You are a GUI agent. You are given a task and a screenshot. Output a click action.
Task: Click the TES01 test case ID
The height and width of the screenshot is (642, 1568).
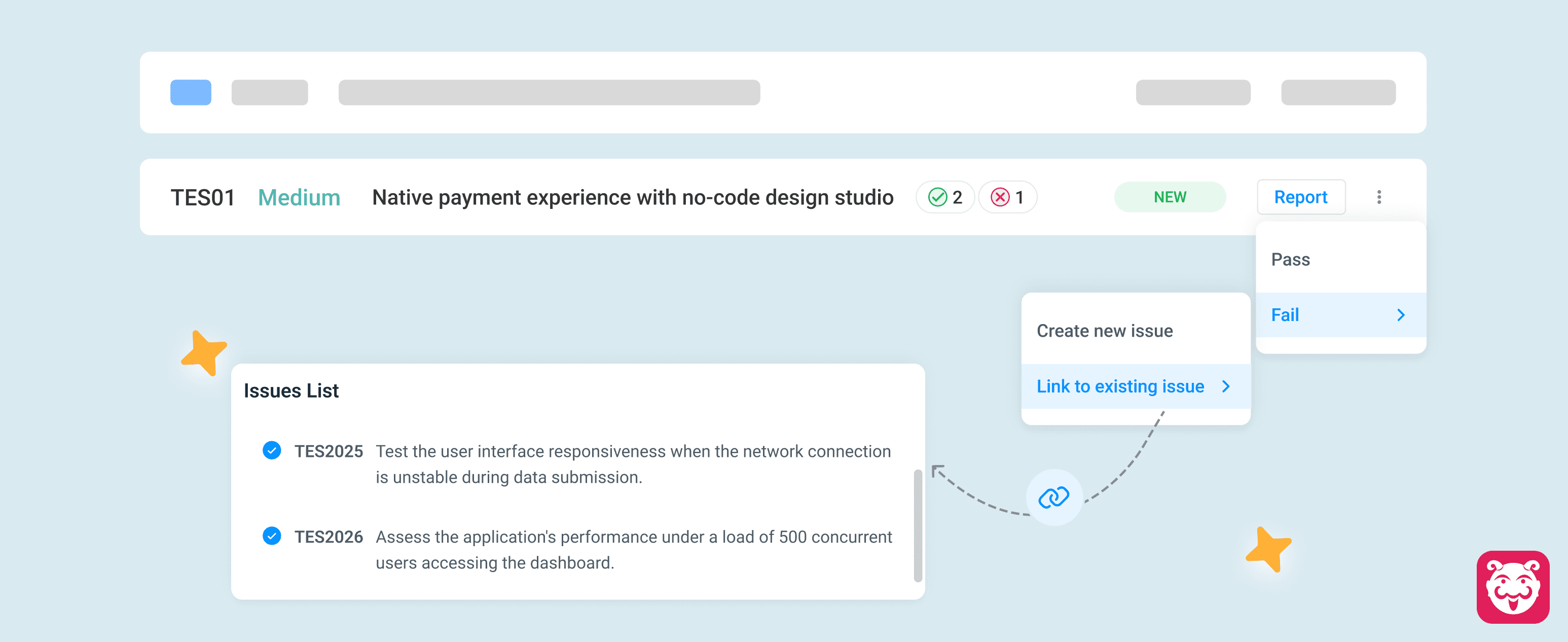[x=202, y=197]
